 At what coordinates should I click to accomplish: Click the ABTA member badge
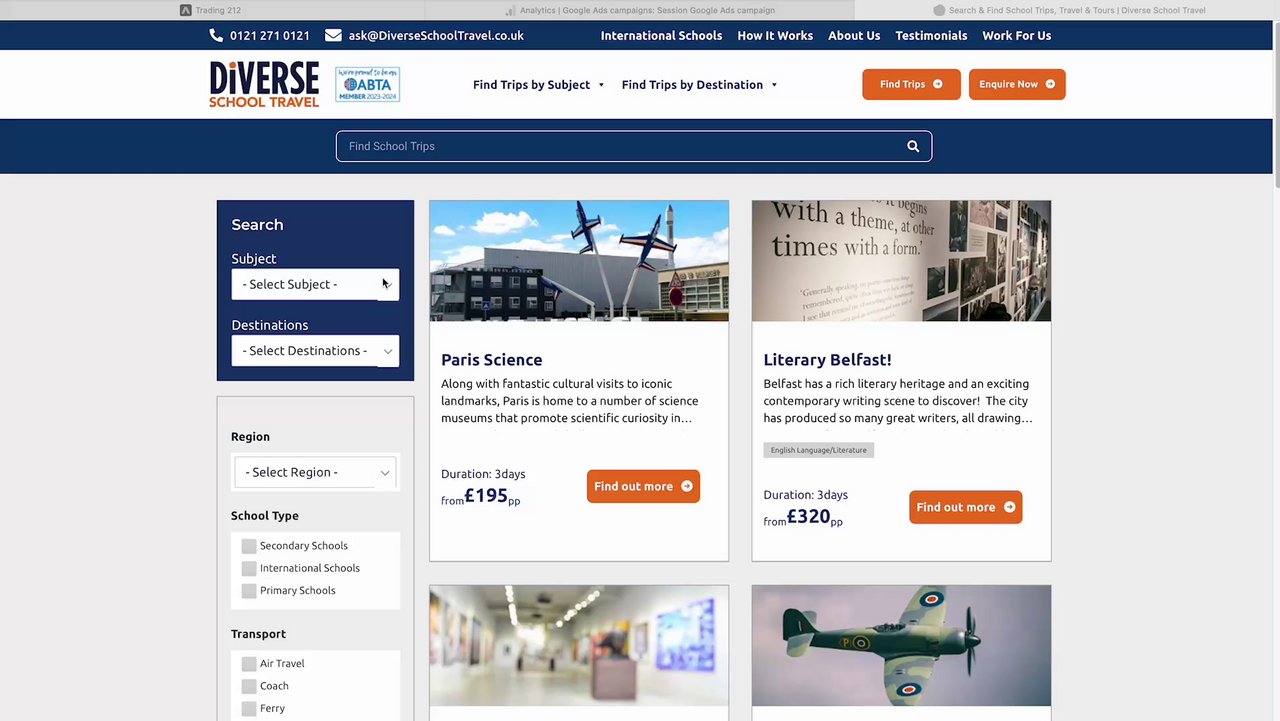368,84
